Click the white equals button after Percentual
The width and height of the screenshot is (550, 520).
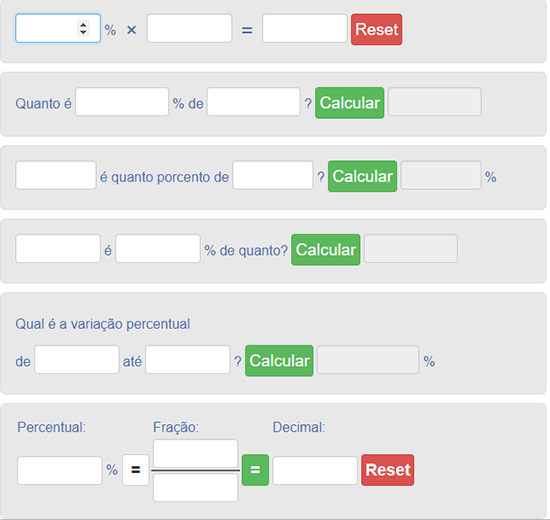(x=136, y=470)
